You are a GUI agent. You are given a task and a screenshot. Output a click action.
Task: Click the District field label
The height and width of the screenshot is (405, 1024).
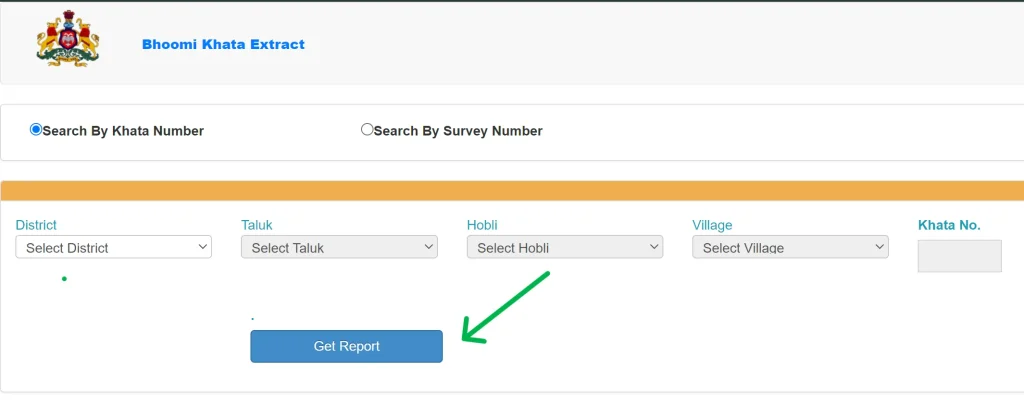36,225
